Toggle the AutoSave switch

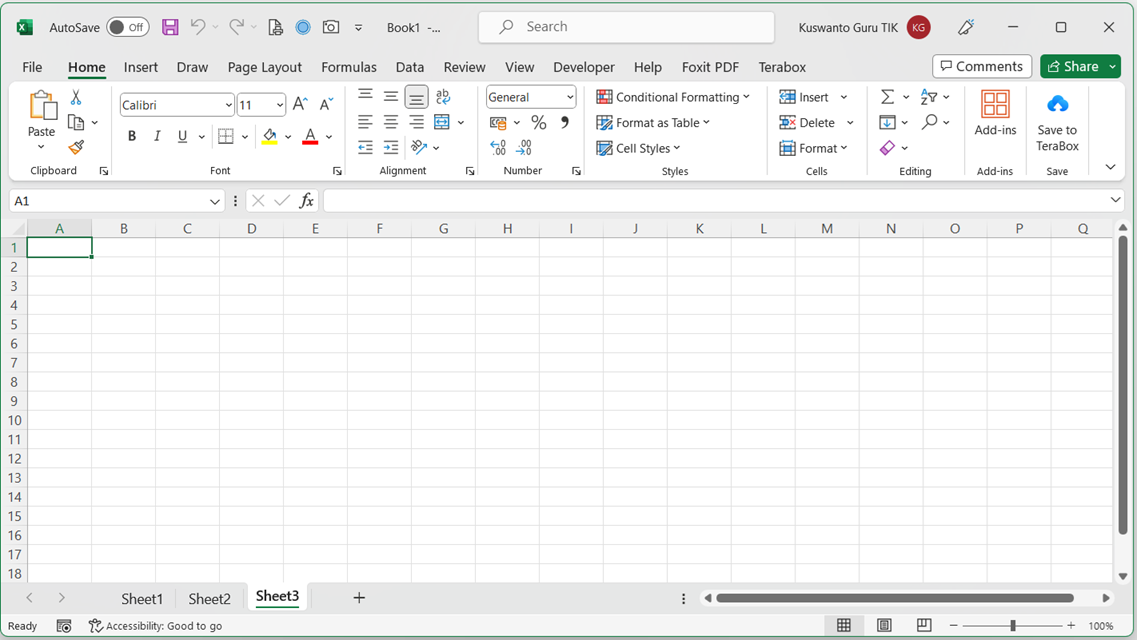pos(128,28)
